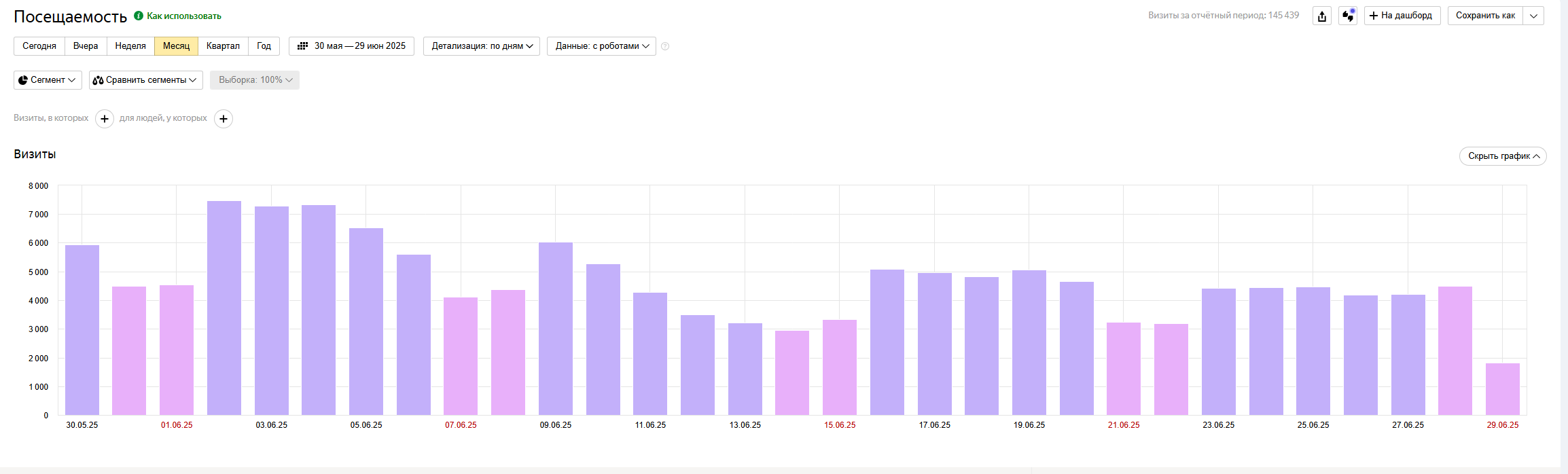This screenshot has height=474, width=1568.
Task: Select the Год period tab
Action: (264, 46)
